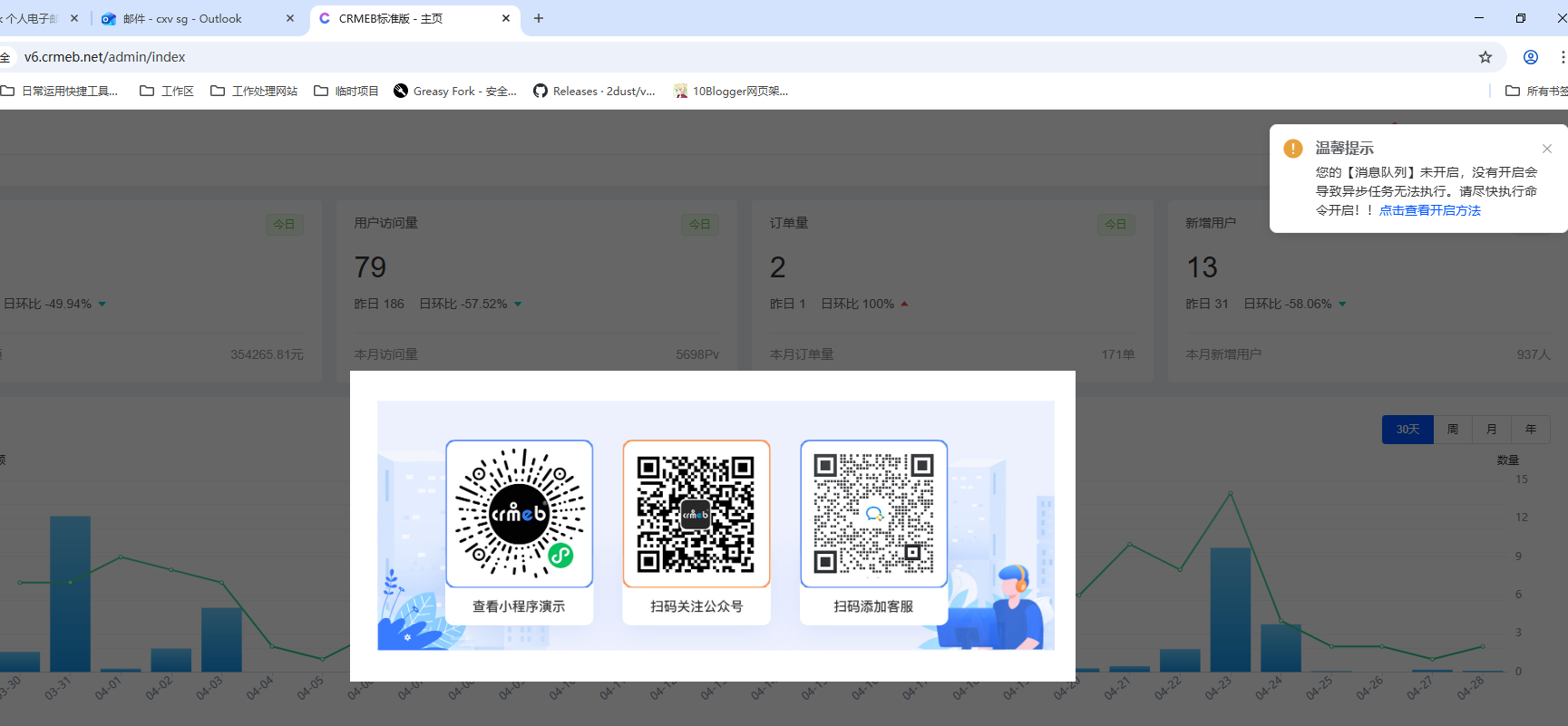Click the 订单量 card title
1568x726 pixels.
pos(789,223)
